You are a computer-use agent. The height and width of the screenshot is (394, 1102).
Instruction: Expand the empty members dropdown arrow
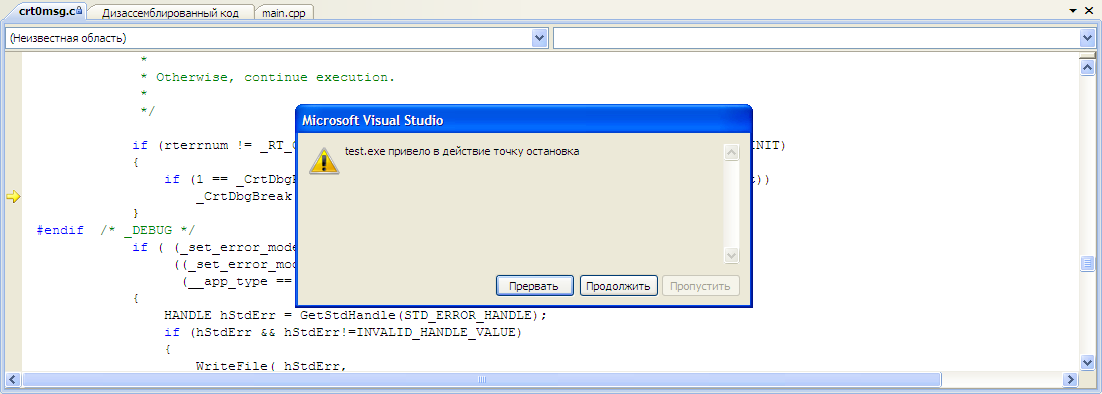tap(1087, 38)
